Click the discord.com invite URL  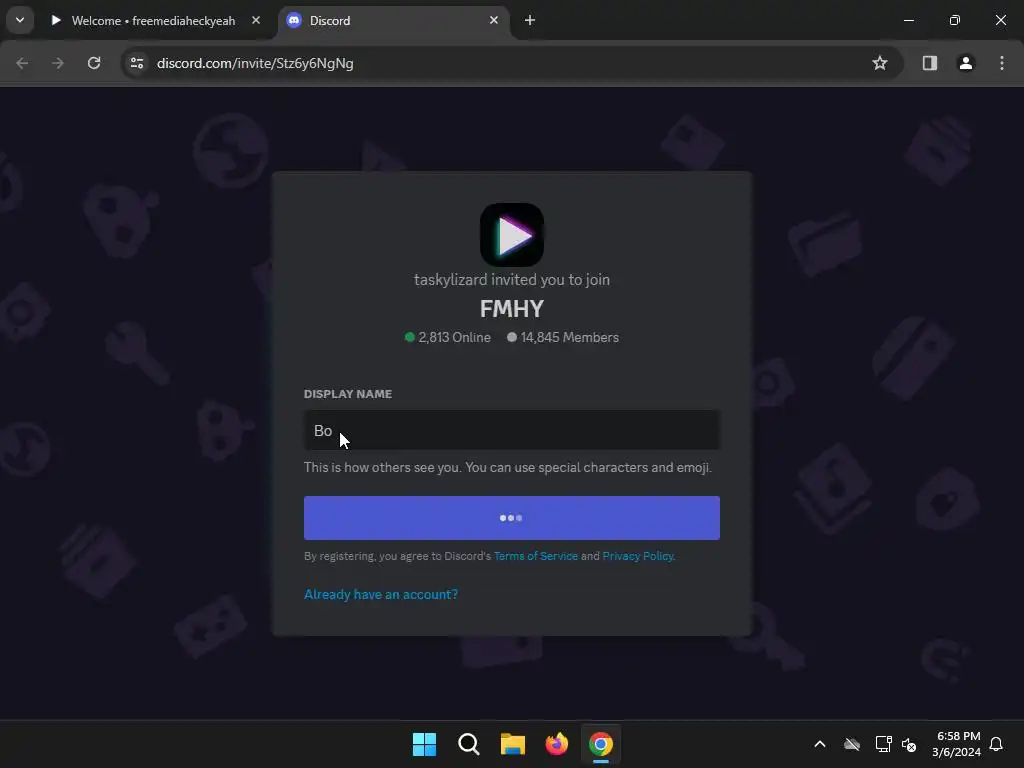255,63
